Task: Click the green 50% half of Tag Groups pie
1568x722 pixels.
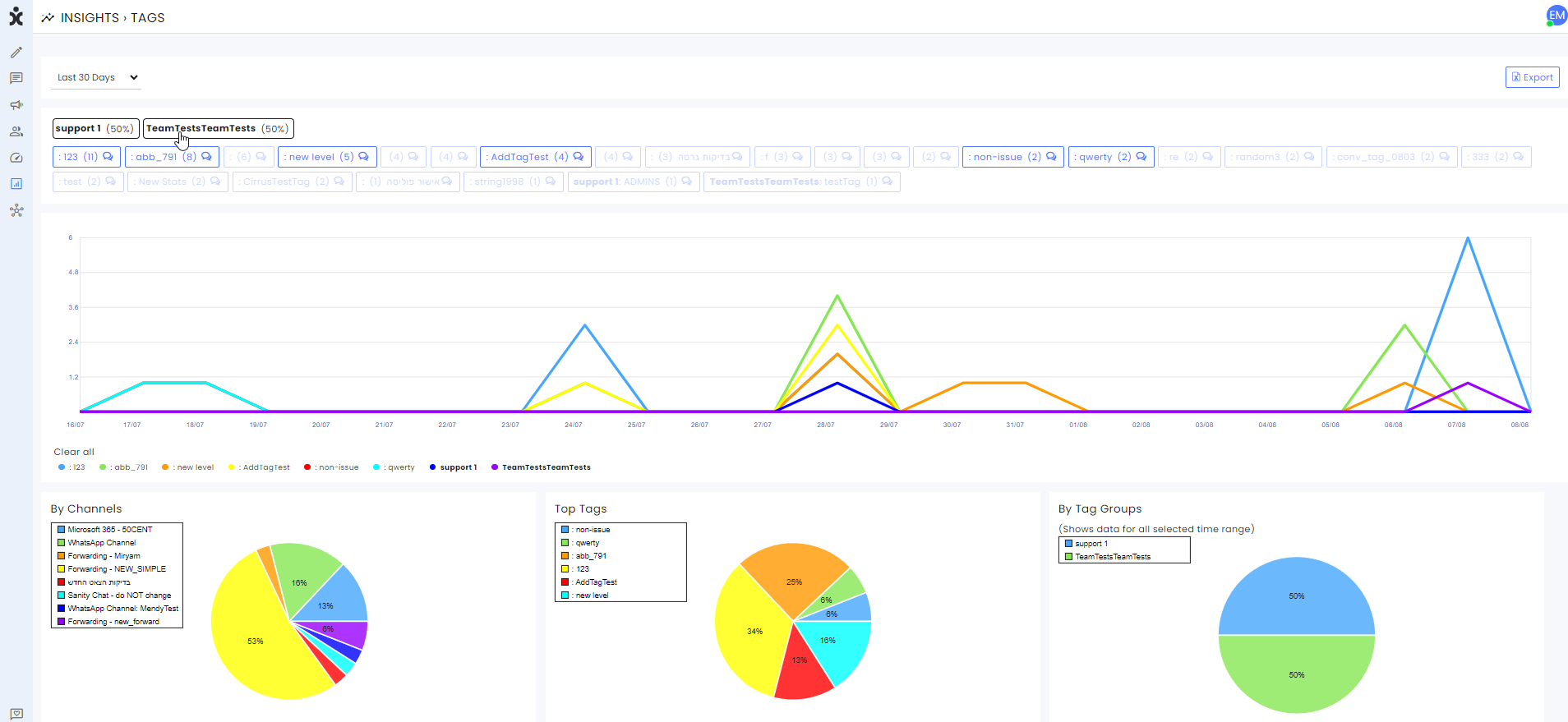Action: coord(1297,674)
